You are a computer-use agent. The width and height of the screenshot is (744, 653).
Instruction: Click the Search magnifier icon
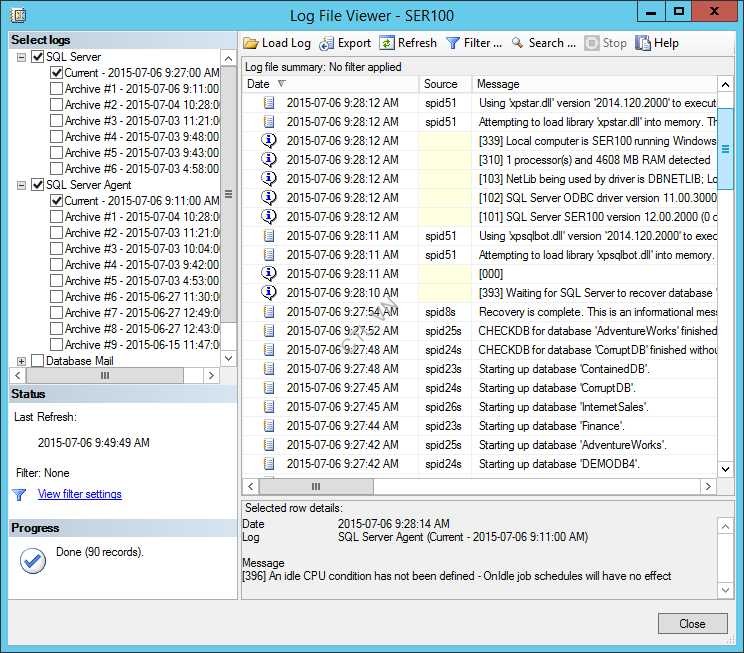(x=517, y=43)
